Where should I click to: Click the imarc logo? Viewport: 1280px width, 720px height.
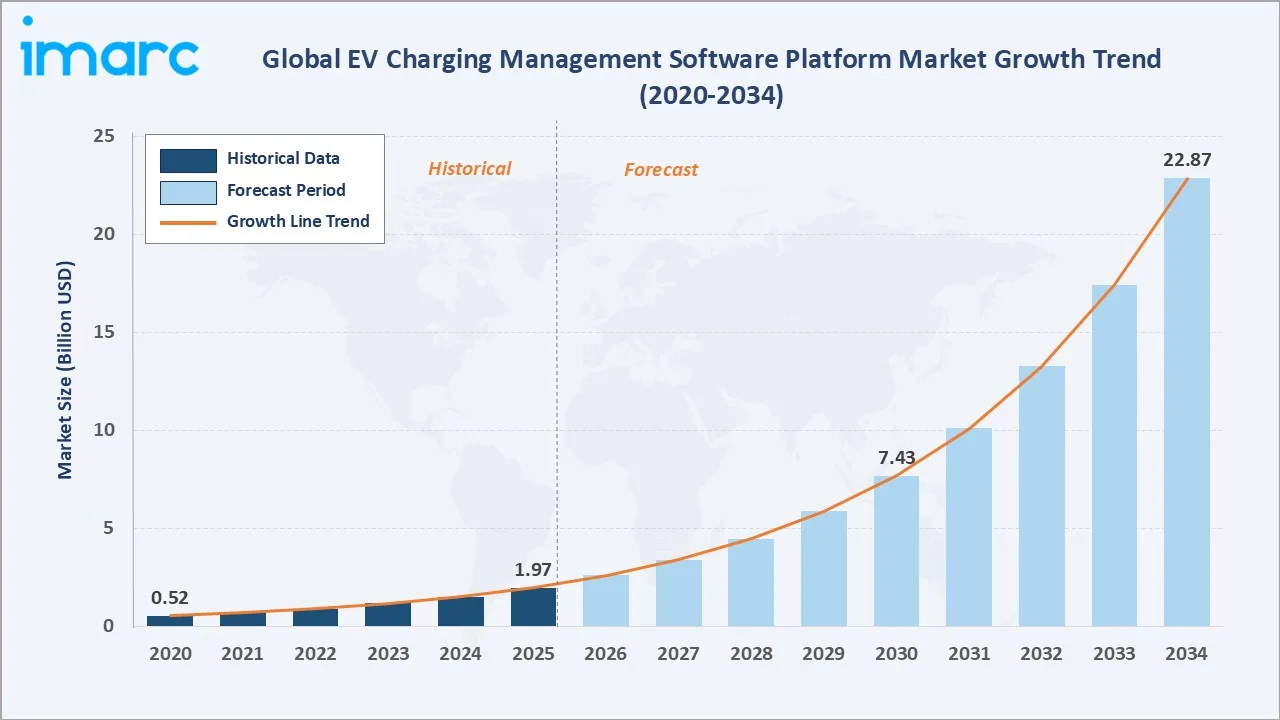[109, 47]
